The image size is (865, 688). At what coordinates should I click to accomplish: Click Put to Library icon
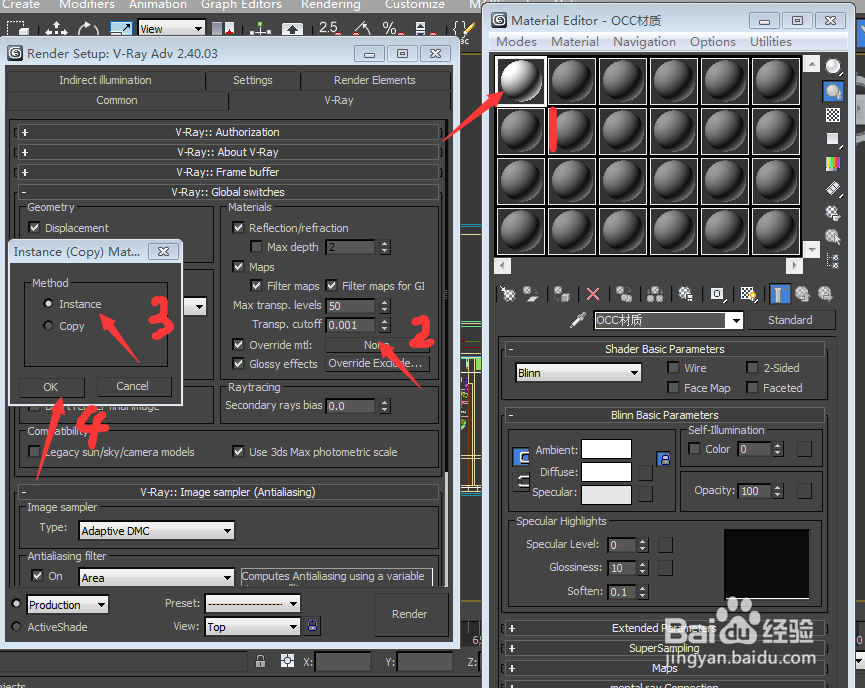[x=686, y=294]
